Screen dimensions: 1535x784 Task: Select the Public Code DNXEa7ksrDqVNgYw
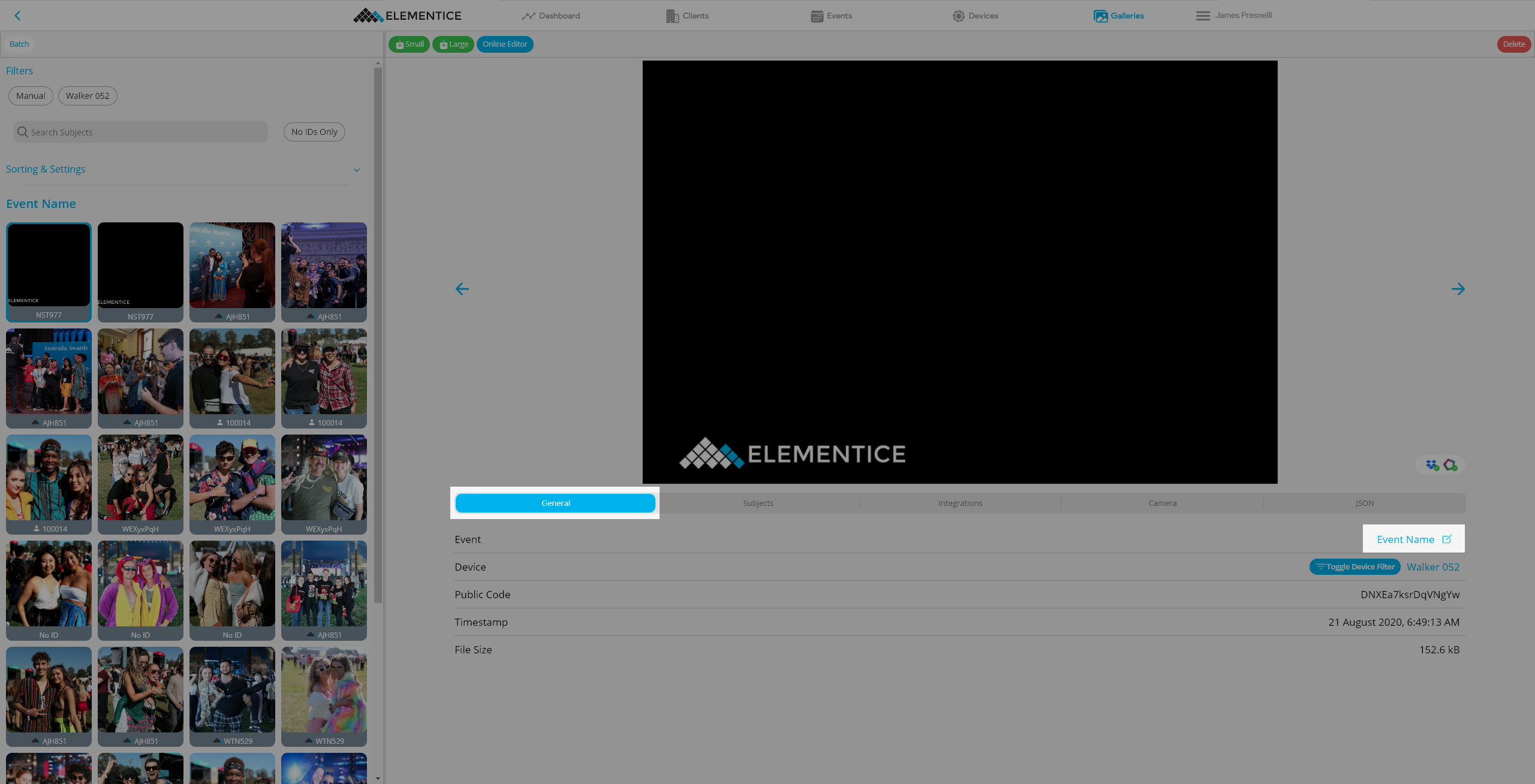pyautogui.click(x=1410, y=595)
